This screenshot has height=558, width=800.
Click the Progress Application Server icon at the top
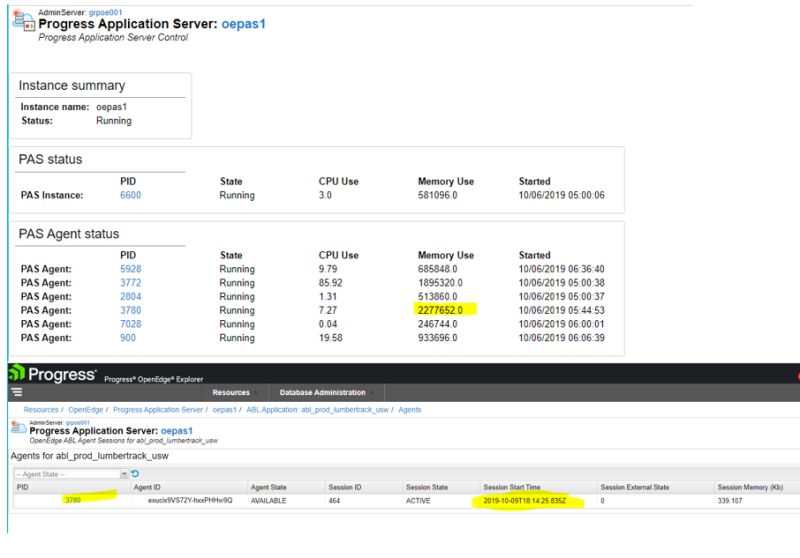(x=23, y=21)
